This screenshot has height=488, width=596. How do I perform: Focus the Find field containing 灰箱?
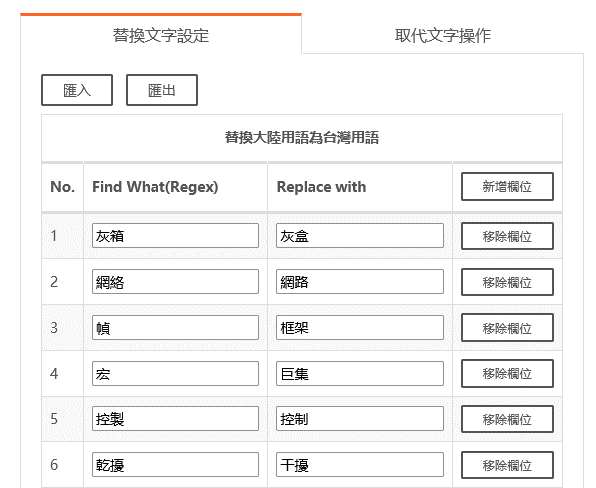(x=175, y=236)
